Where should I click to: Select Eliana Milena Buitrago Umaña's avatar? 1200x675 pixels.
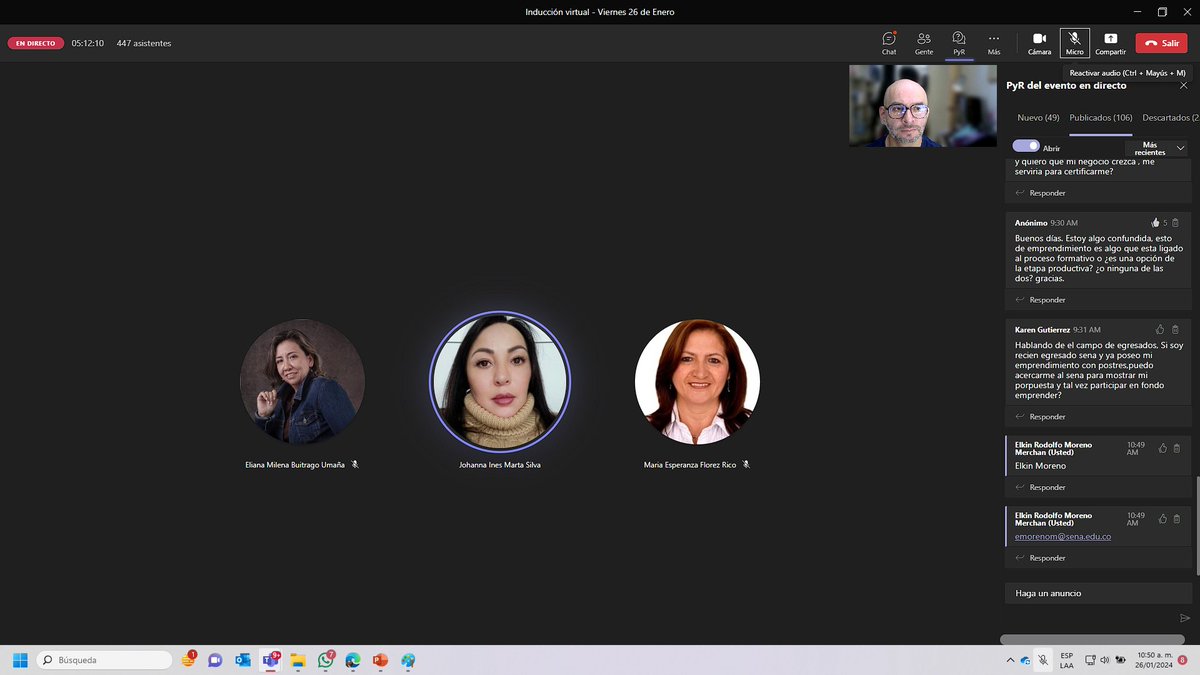point(302,382)
